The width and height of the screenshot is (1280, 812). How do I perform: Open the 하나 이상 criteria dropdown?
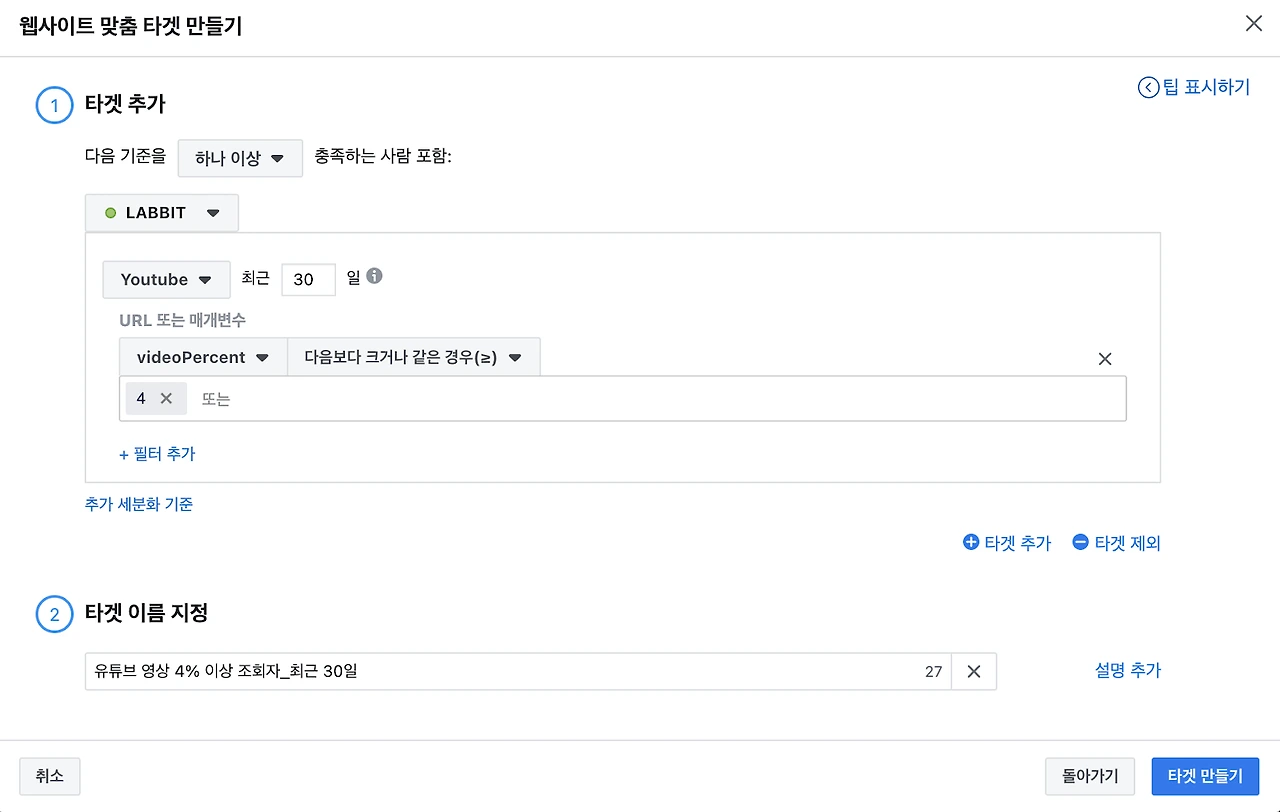point(240,158)
